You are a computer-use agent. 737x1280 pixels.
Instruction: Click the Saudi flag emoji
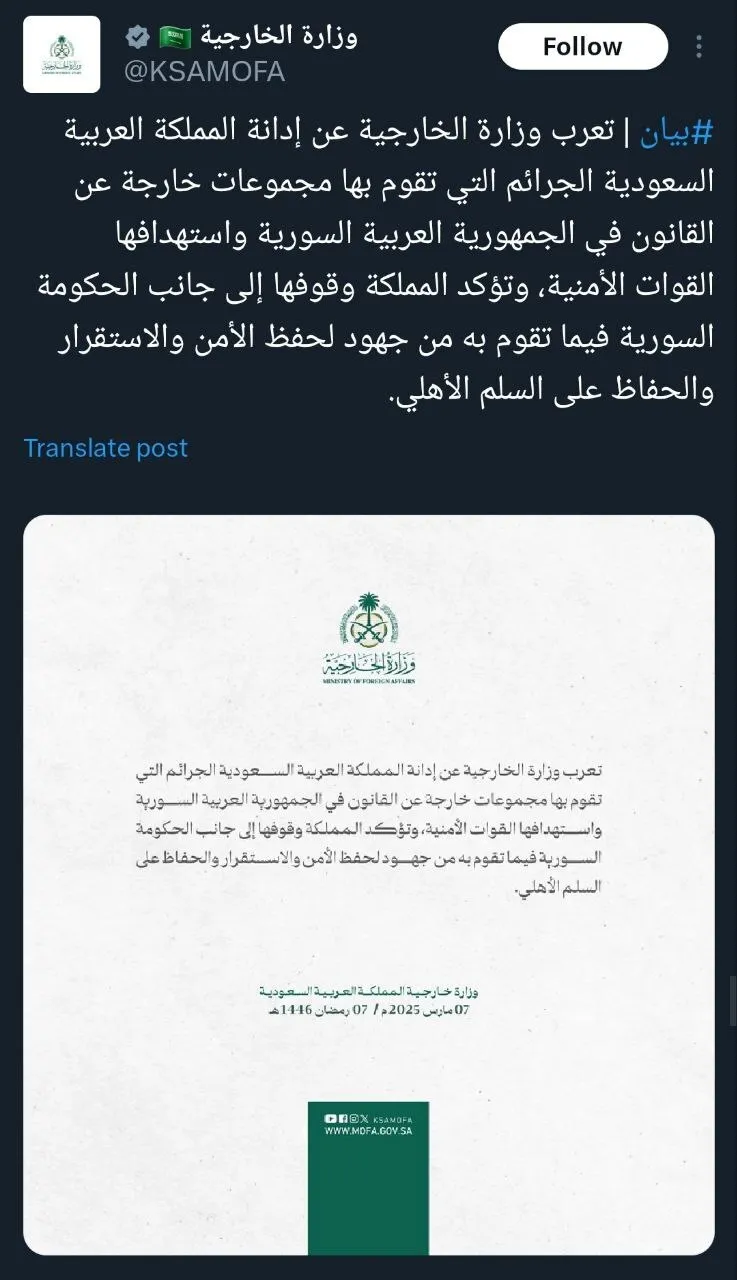click(x=175, y=38)
